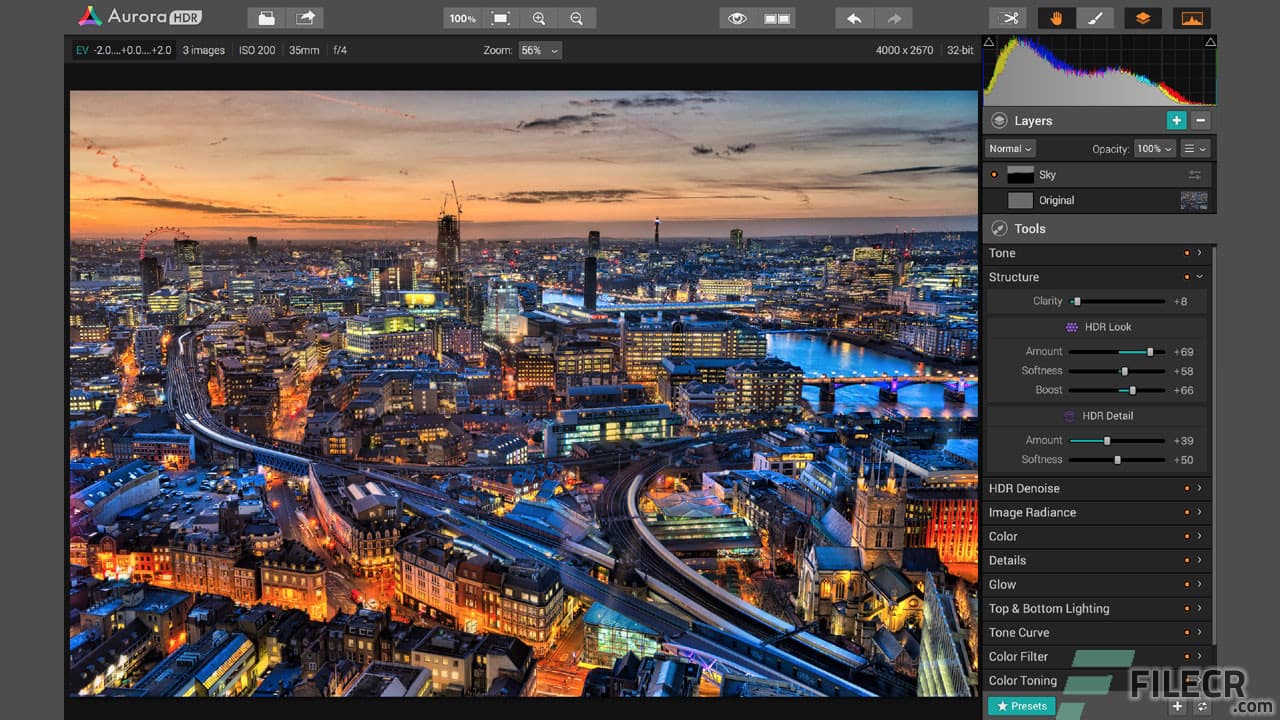The width and height of the screenshot is (1280, 720).
Task: Click the Export image icon
Action: pyautogui.click(x=304, y=17)
